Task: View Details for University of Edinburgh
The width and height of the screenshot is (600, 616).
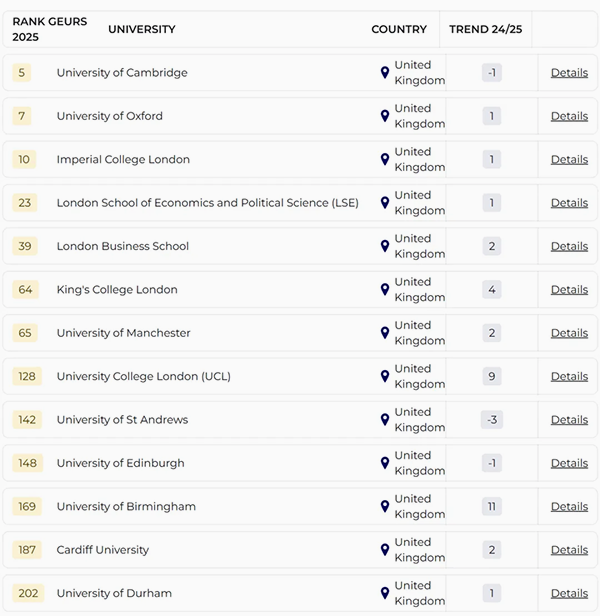Action: pyautogui.click(x=569, y=463)
